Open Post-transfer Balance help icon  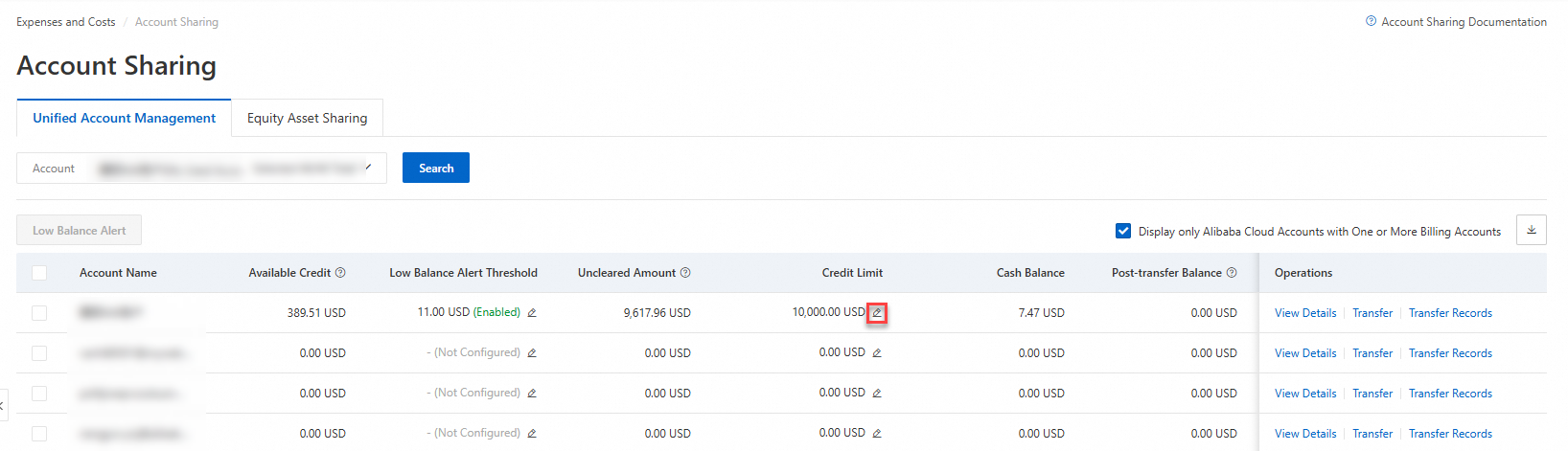1232,273
